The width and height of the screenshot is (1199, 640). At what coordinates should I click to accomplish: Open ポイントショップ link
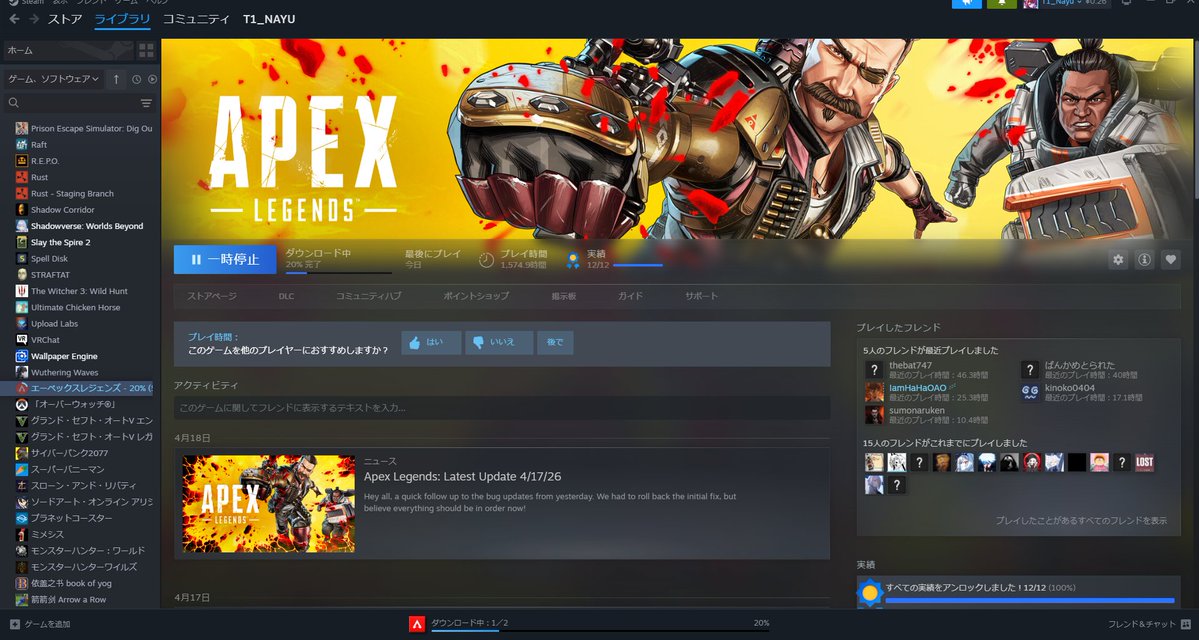476,296
